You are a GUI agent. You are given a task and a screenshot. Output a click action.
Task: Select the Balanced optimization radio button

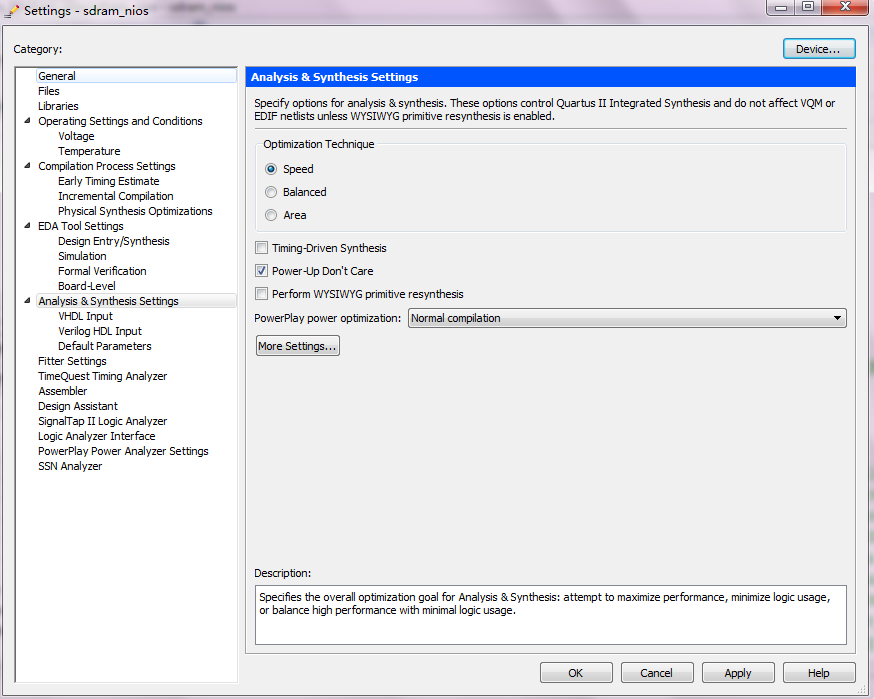click(x=271, y=192)
